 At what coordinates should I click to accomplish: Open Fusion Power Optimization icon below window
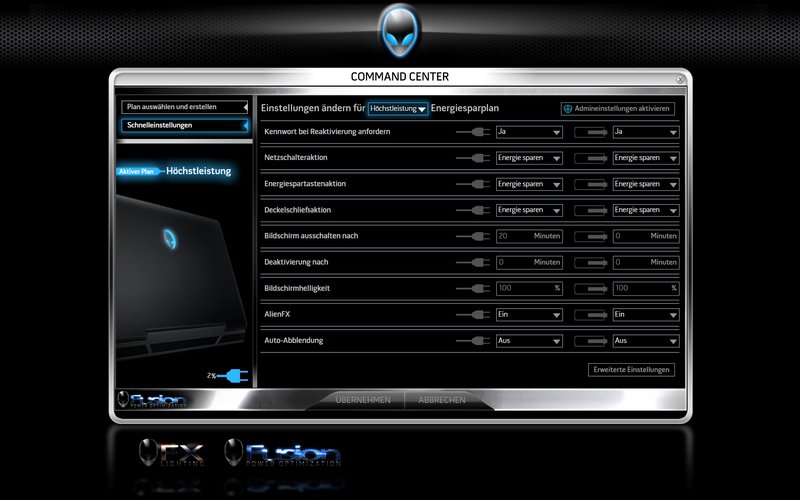(283, 453)
